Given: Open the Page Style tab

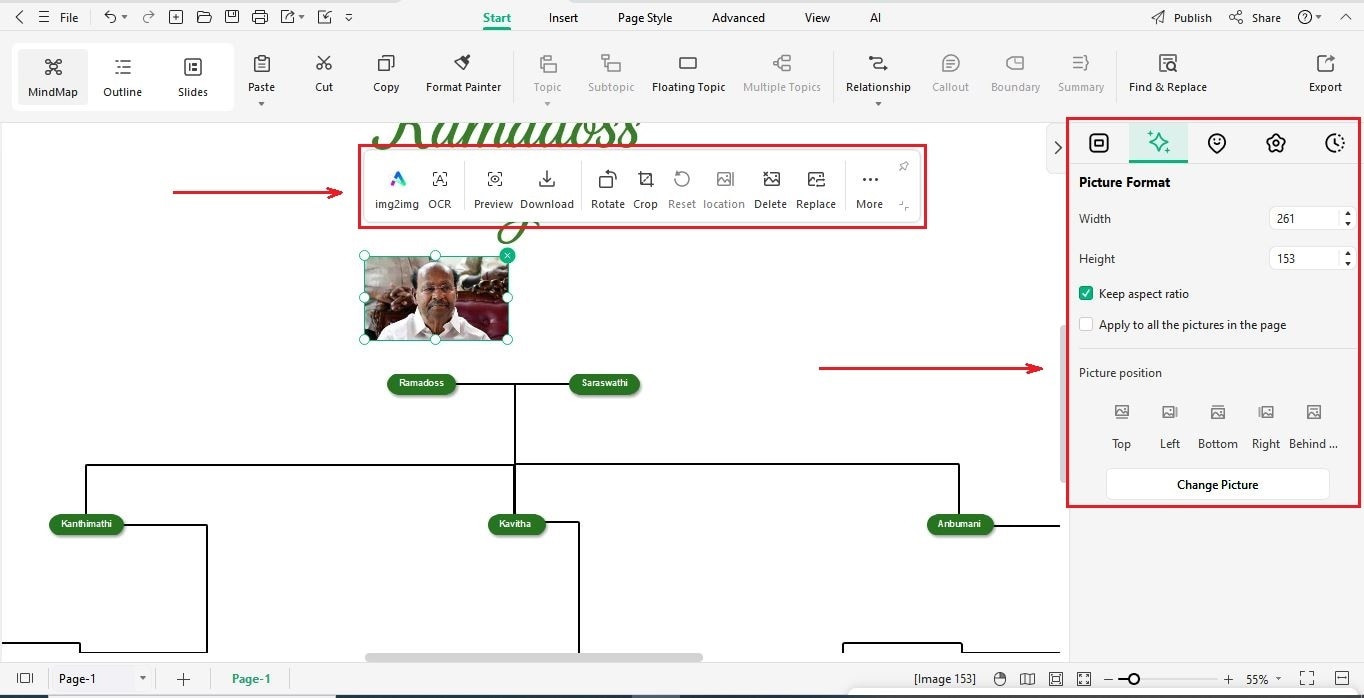Looking at the screenshot, I should pos(645,18).
